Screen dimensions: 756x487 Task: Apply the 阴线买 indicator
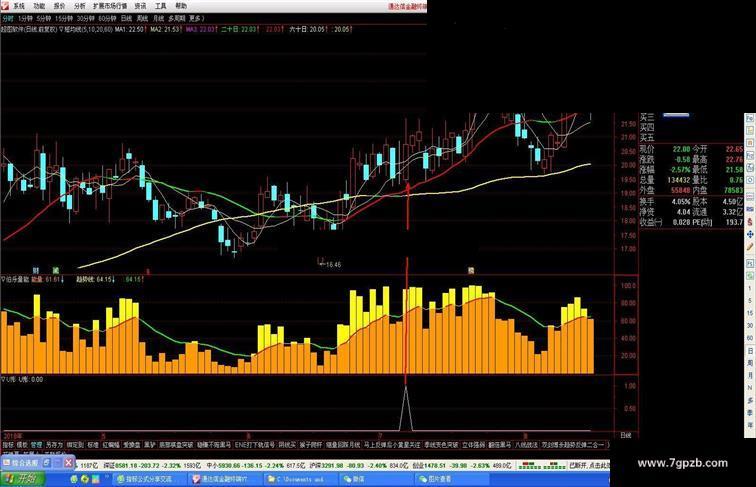287,445
